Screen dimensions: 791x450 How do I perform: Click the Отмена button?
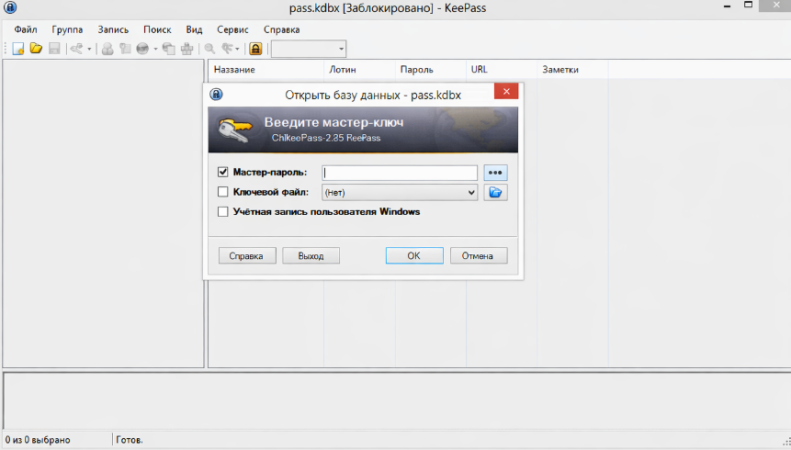(x=478, y=256)
